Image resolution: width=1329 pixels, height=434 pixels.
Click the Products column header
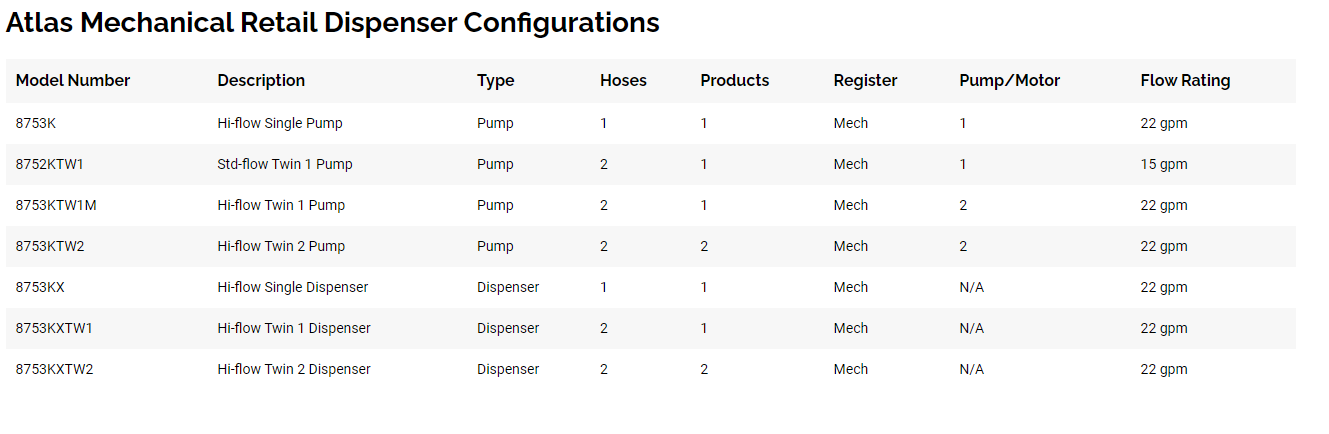735,81
